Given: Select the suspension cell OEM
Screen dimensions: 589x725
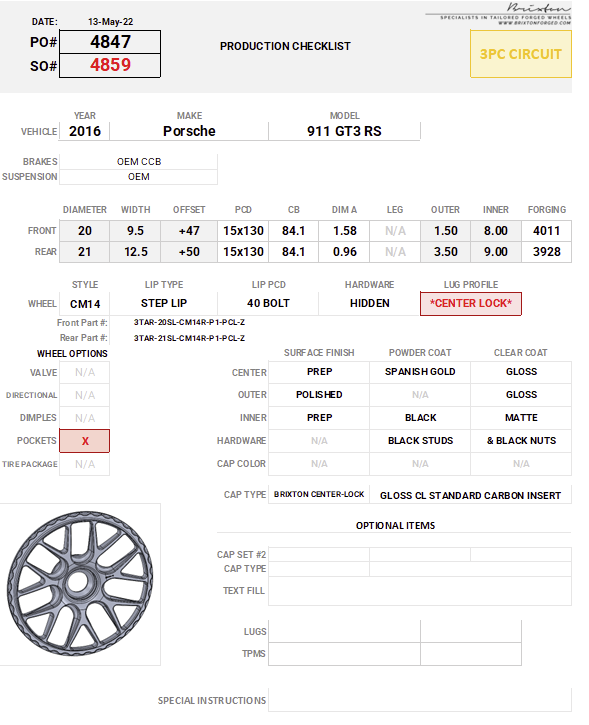Looking at the screenshot, I should coord(138,177).
